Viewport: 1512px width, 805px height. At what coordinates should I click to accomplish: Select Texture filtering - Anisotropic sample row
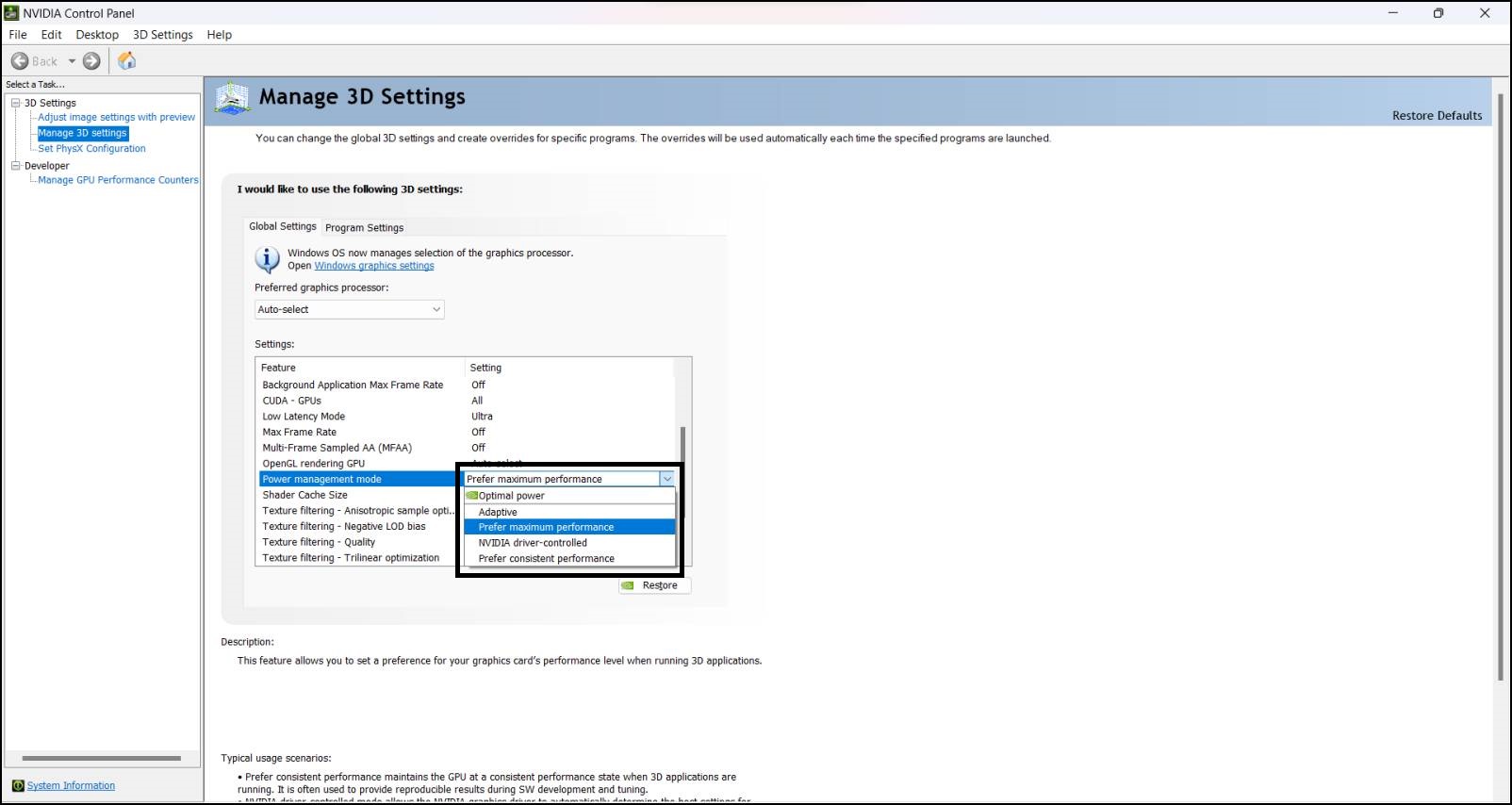click(358, 511)
